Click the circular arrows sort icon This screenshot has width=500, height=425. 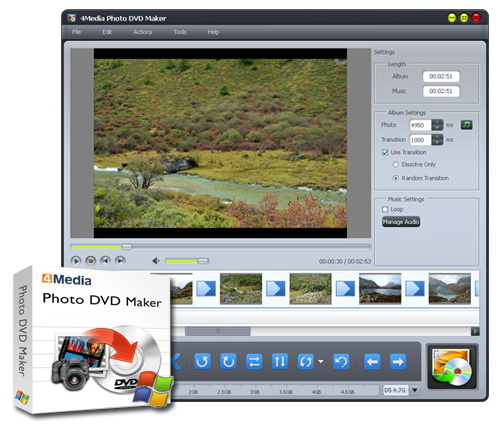pos(306,361)
